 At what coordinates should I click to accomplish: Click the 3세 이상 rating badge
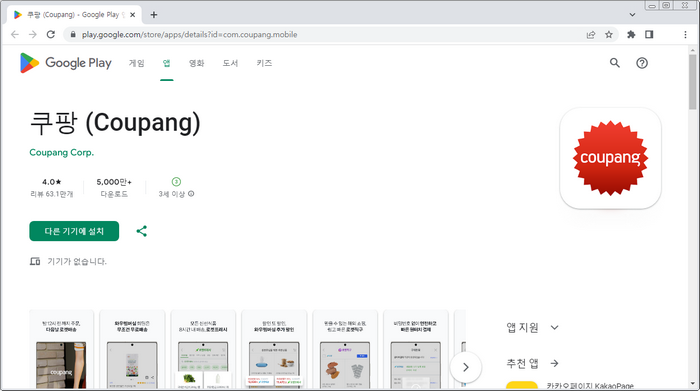click(176, 182)
